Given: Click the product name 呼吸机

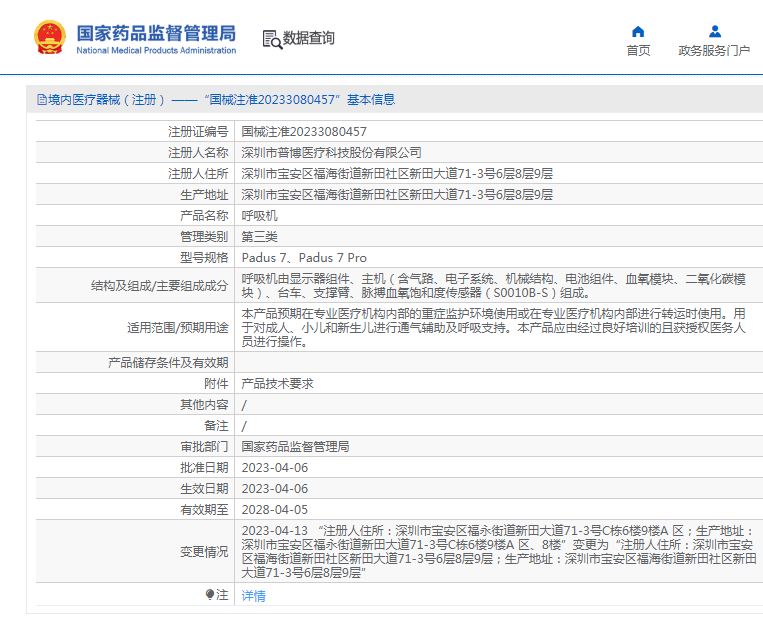Looking at the screenshot, I should [x=260, y=215].
